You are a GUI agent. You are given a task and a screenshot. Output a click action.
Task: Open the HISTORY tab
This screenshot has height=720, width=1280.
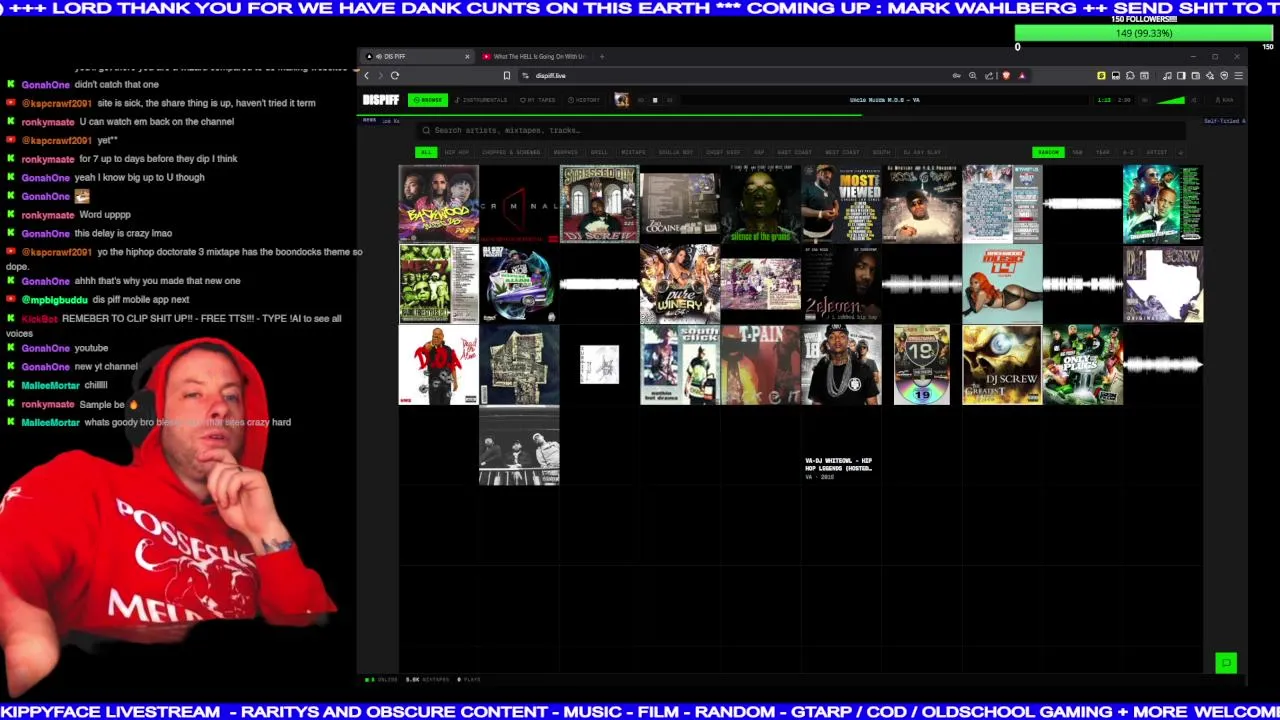pyautogui.click(x=584, y=100)
